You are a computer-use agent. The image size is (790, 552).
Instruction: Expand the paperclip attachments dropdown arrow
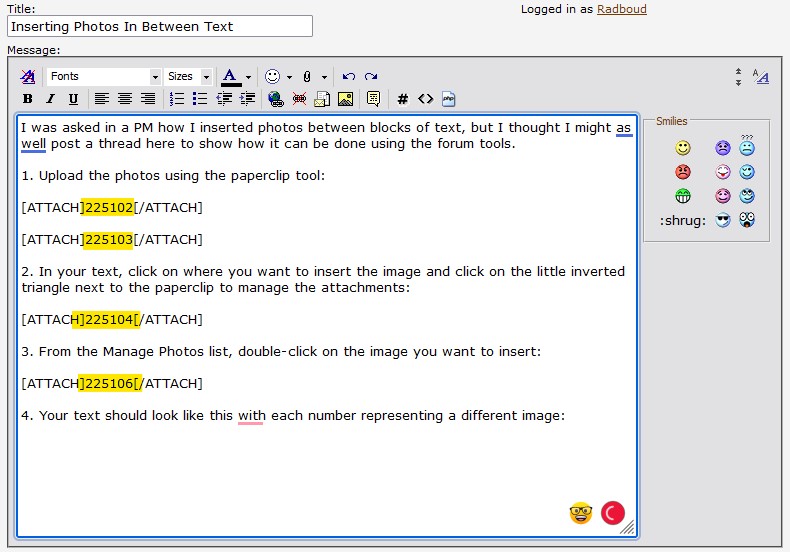(324, 77)
